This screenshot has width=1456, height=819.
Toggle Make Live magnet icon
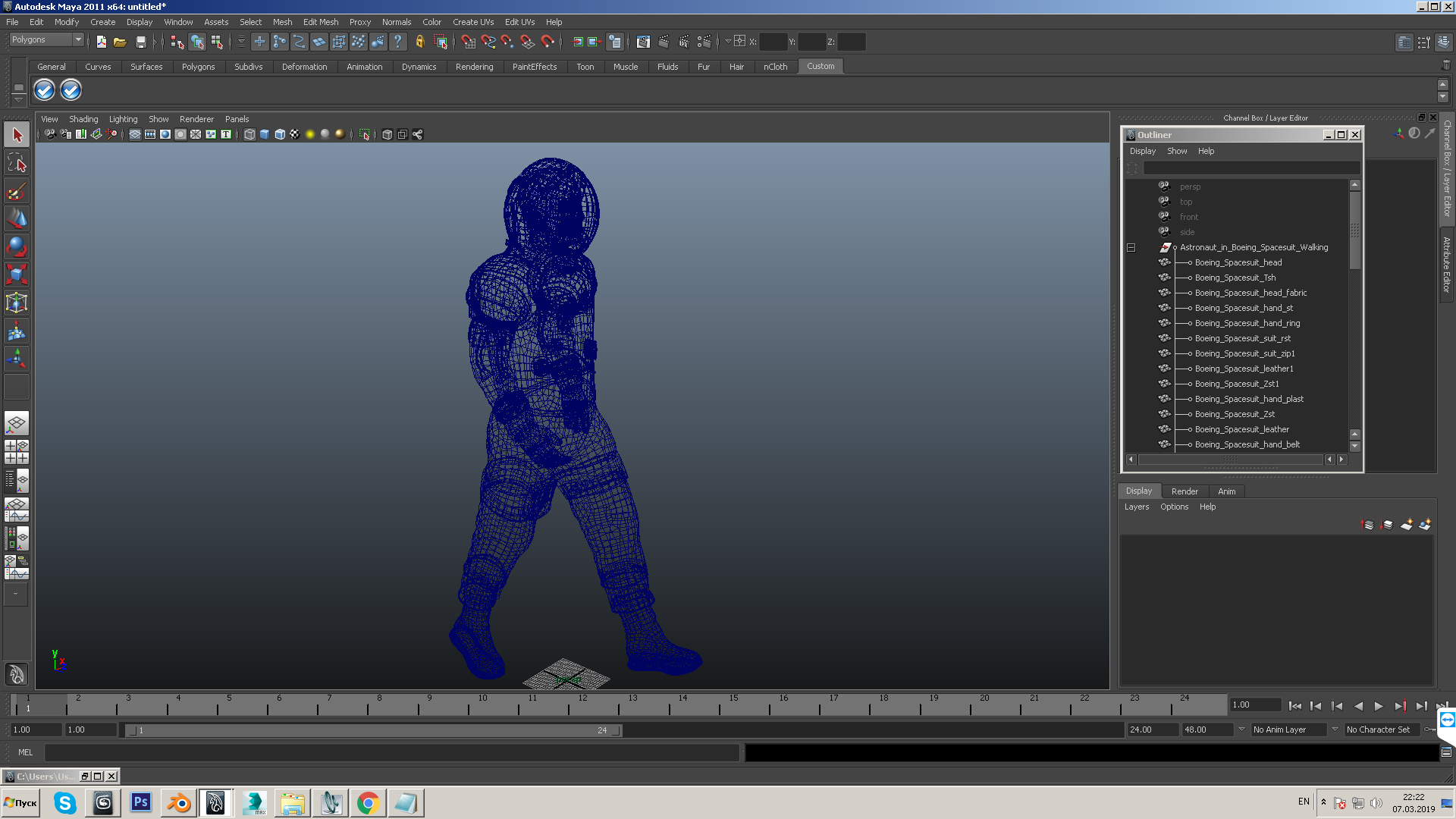548,42
